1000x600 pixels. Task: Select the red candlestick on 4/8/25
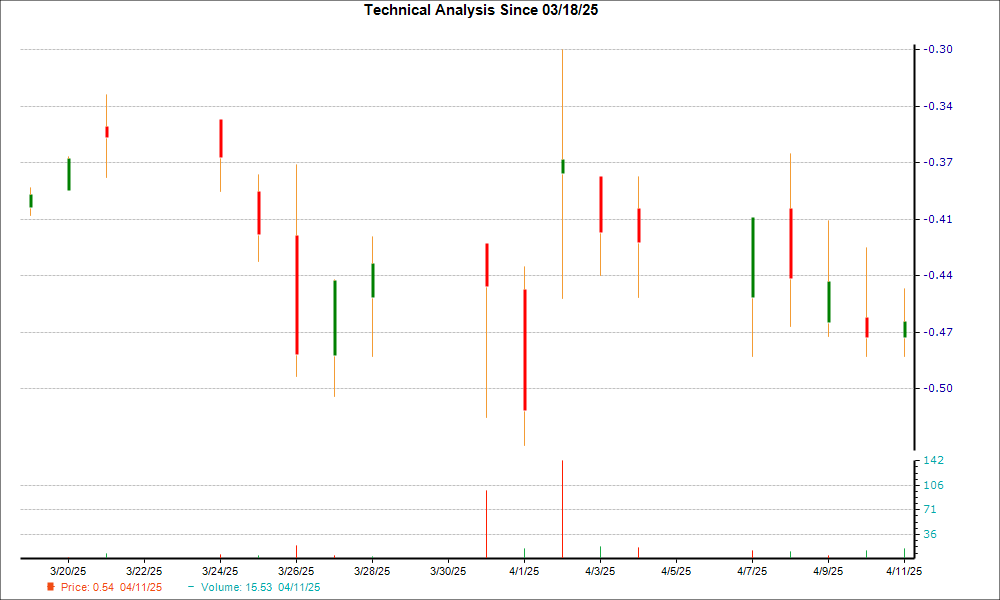[790, 243]
